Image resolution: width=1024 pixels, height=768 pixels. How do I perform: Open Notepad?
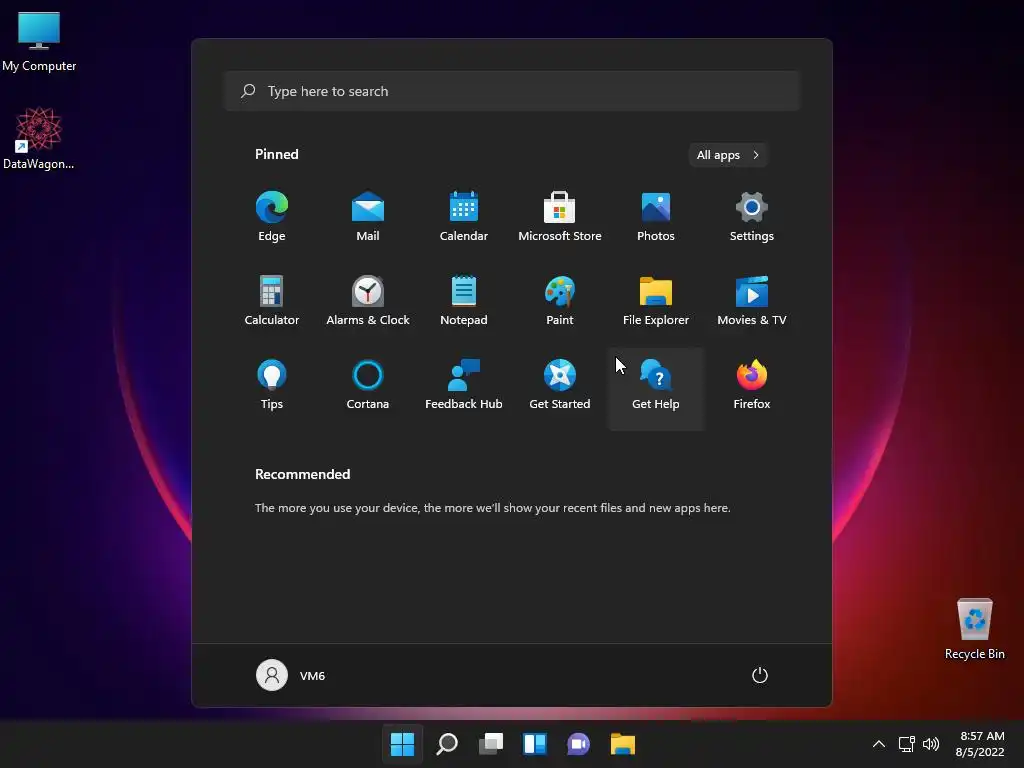coord(464,300)
